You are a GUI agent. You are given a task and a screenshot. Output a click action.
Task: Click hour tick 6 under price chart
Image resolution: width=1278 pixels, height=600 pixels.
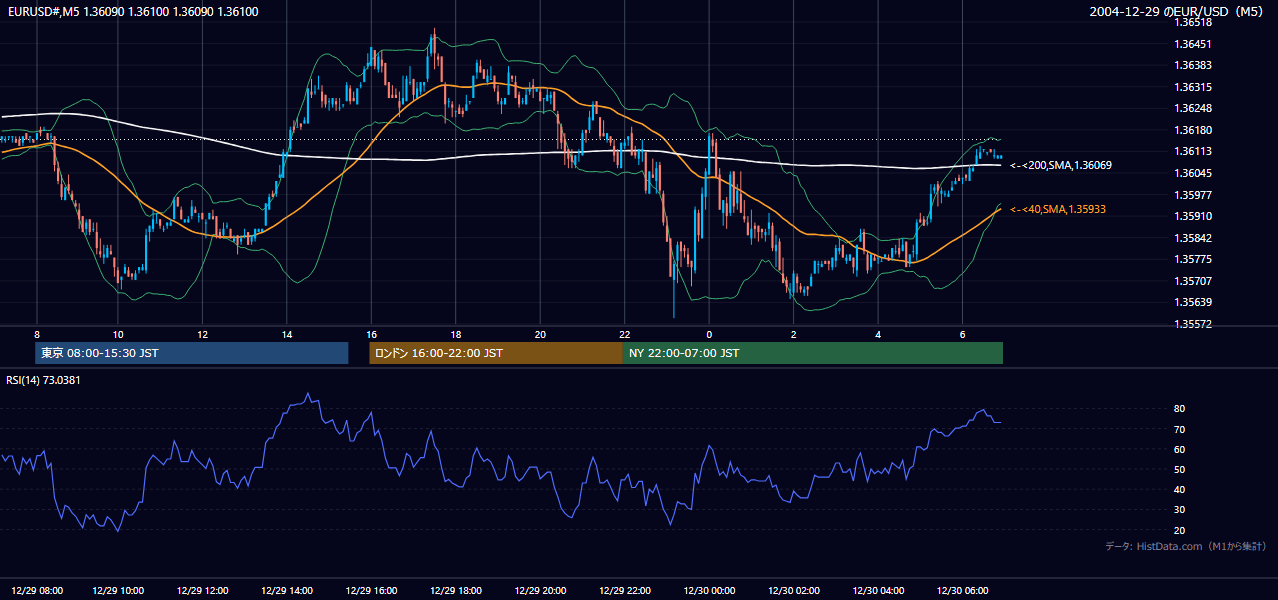point(962,334)
